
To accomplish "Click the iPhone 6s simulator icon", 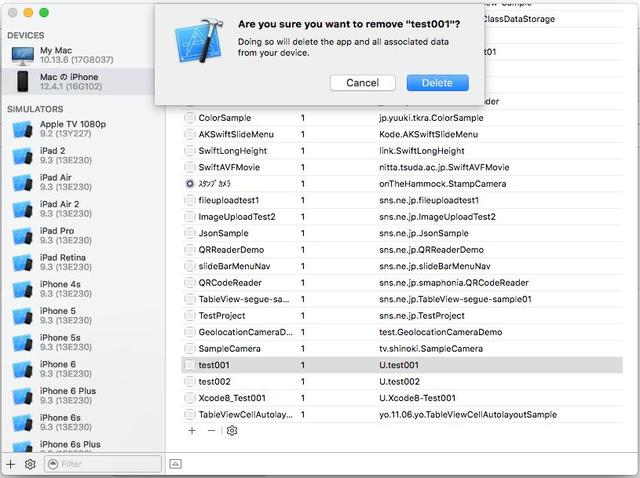I will point(22,422).
